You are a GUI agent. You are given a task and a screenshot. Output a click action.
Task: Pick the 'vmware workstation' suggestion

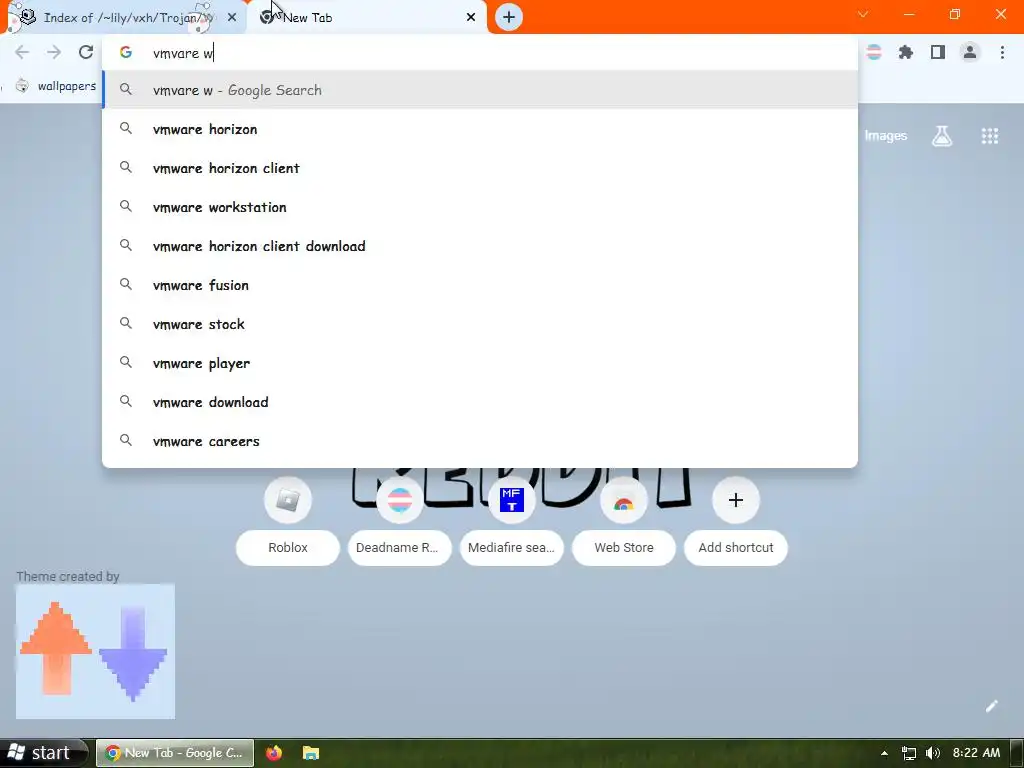pyautogui.click(x=480, y=207)
